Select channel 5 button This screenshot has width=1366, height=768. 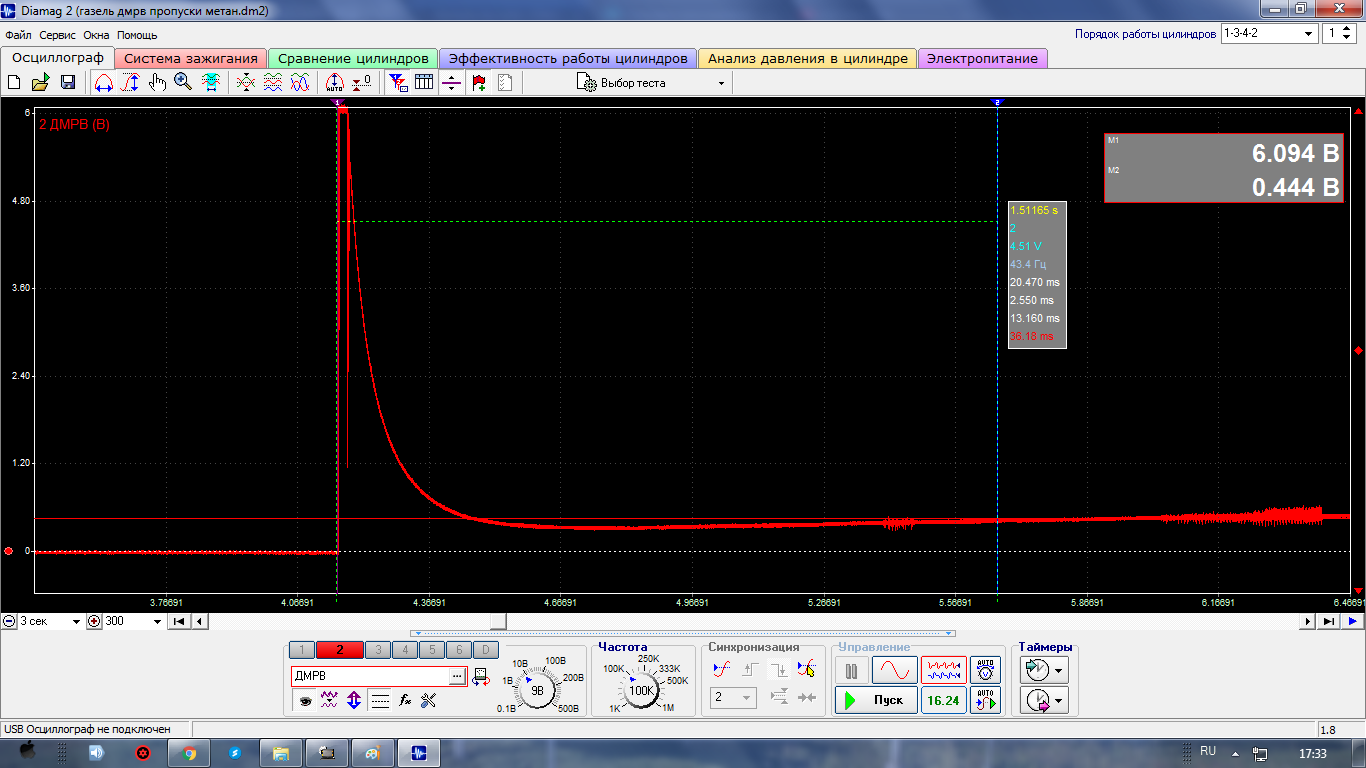(x=432, y=650)
